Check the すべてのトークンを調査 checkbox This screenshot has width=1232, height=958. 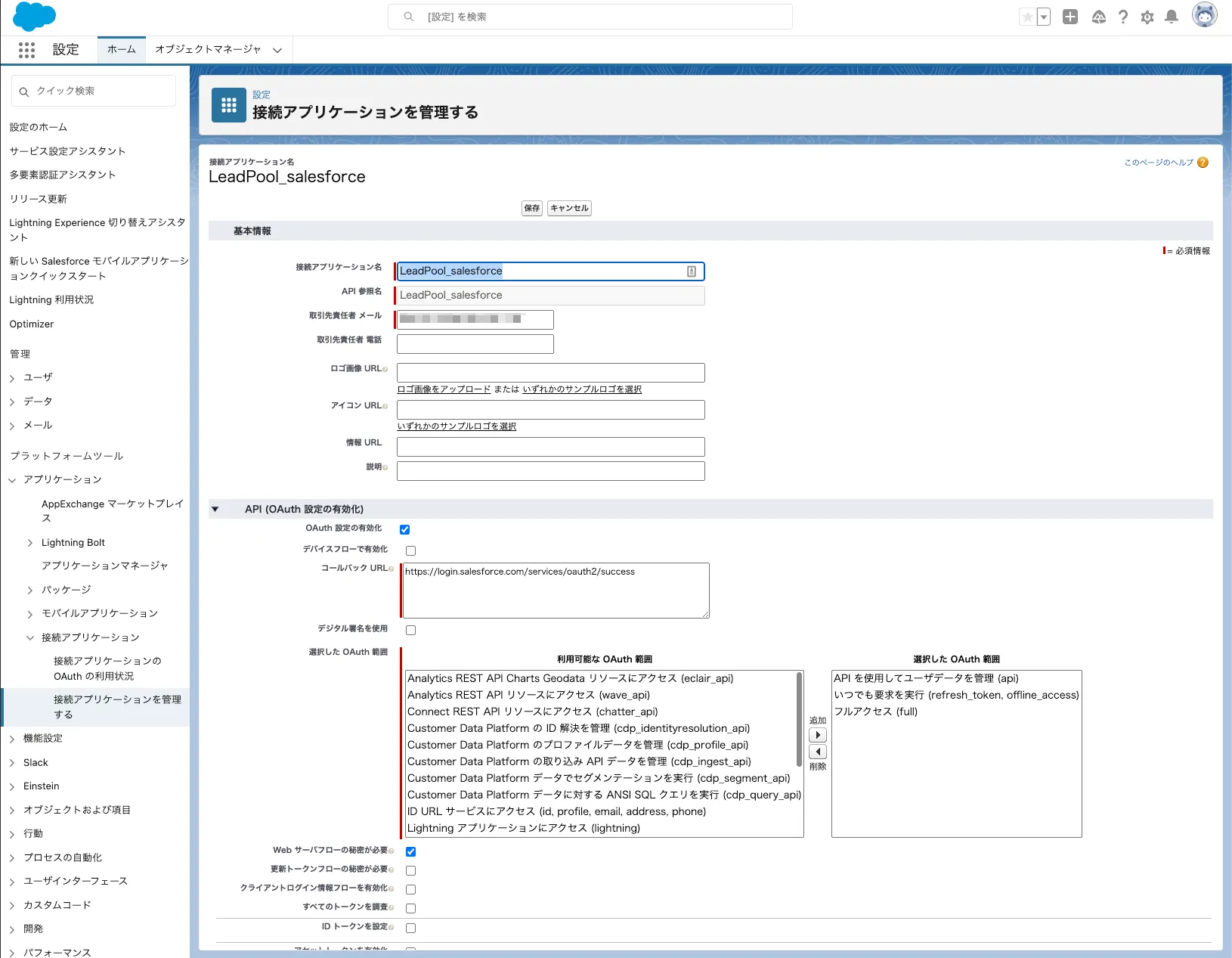[x=411, y=908]
